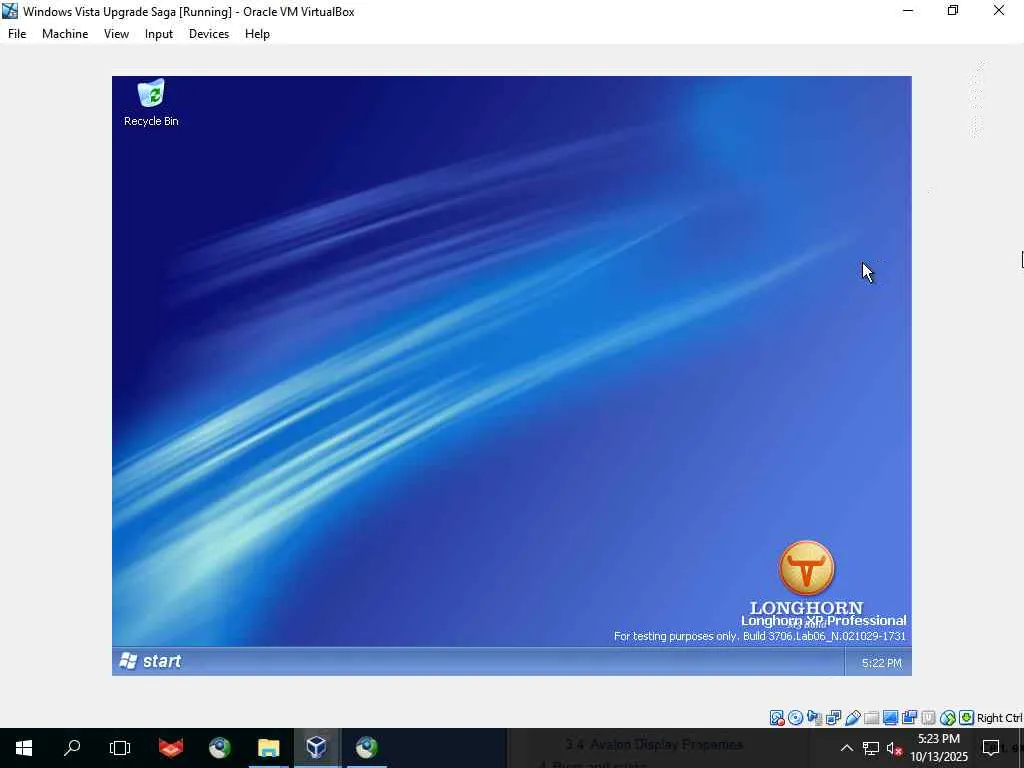1024x768 pixels.
Task: Close the VirtualBox VM window
Action: coord(999,10)
